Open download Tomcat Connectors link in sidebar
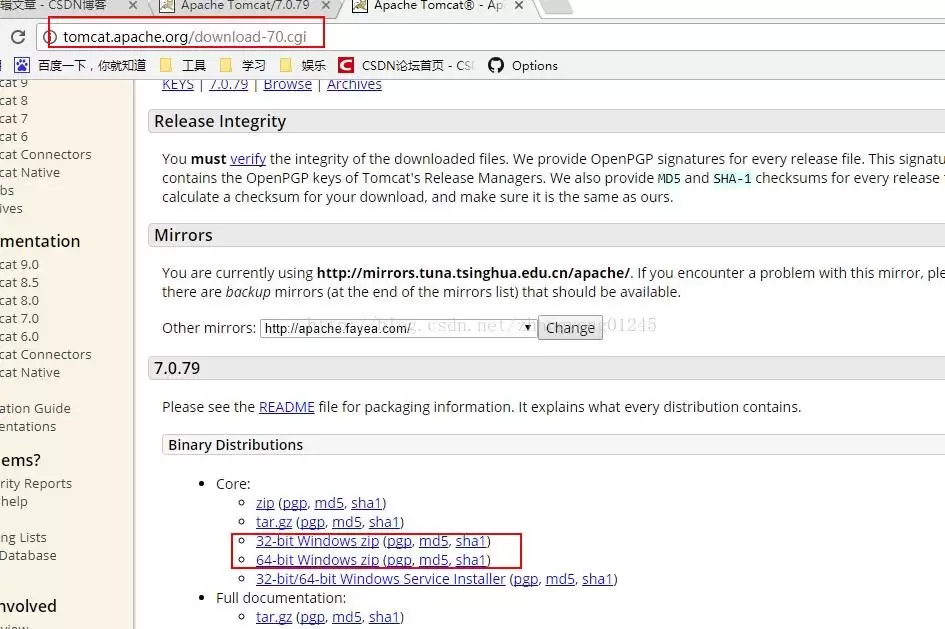945x629 pixels. [46, 155]
